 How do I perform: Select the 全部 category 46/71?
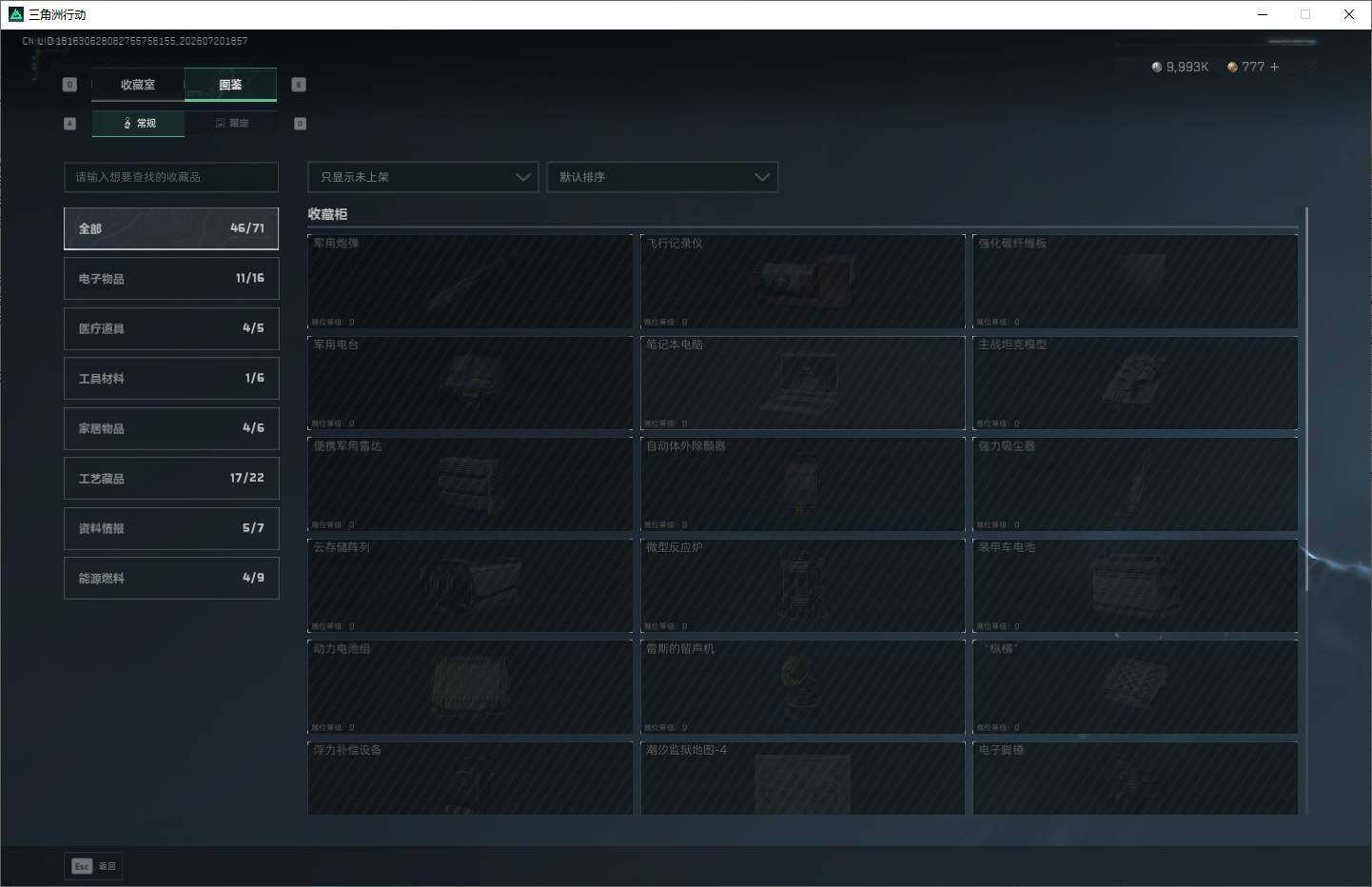coord(171,228)
